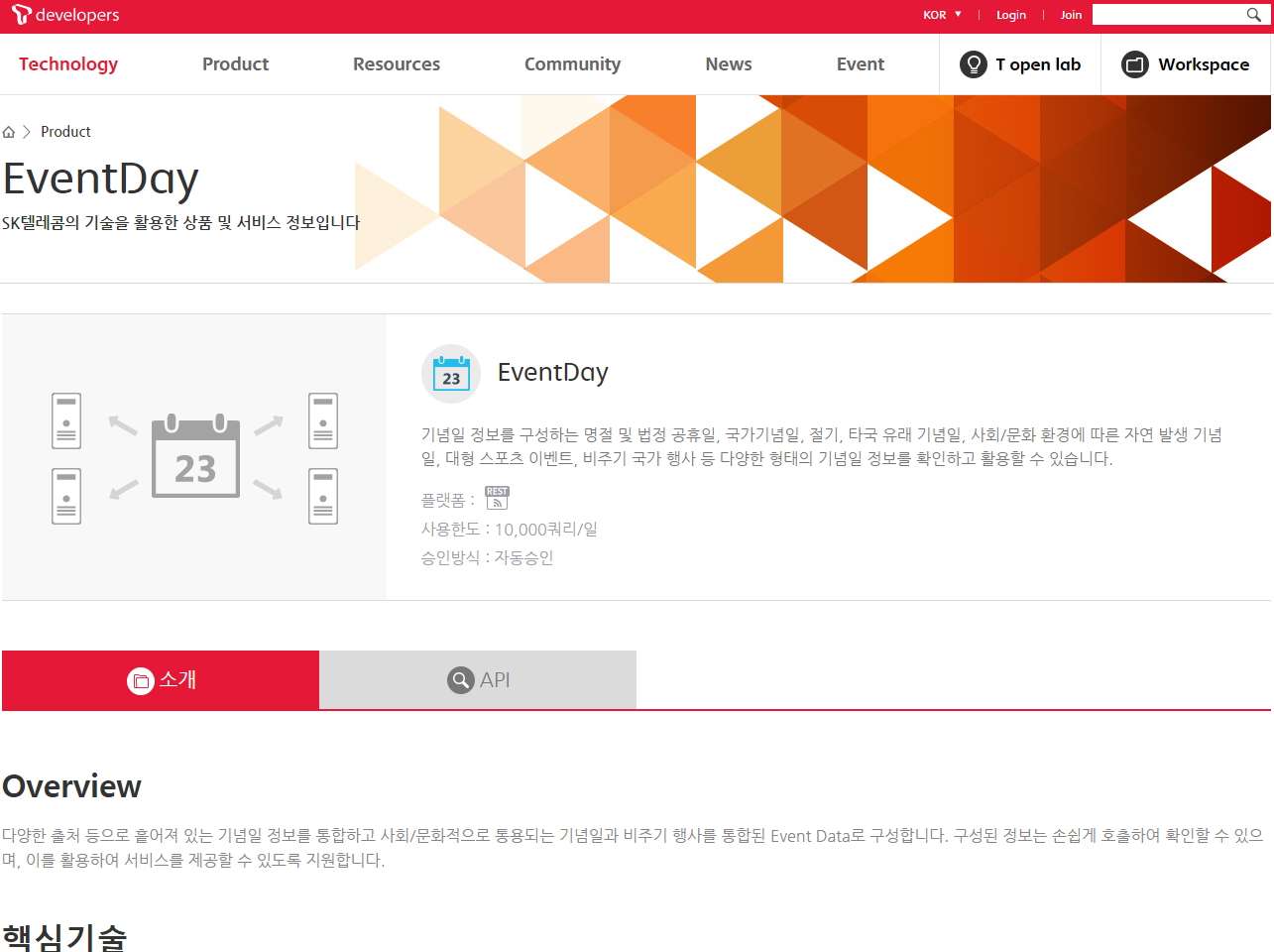Open the Technology menu
Screen dimensions: 1274x952
tap(68, 64)
